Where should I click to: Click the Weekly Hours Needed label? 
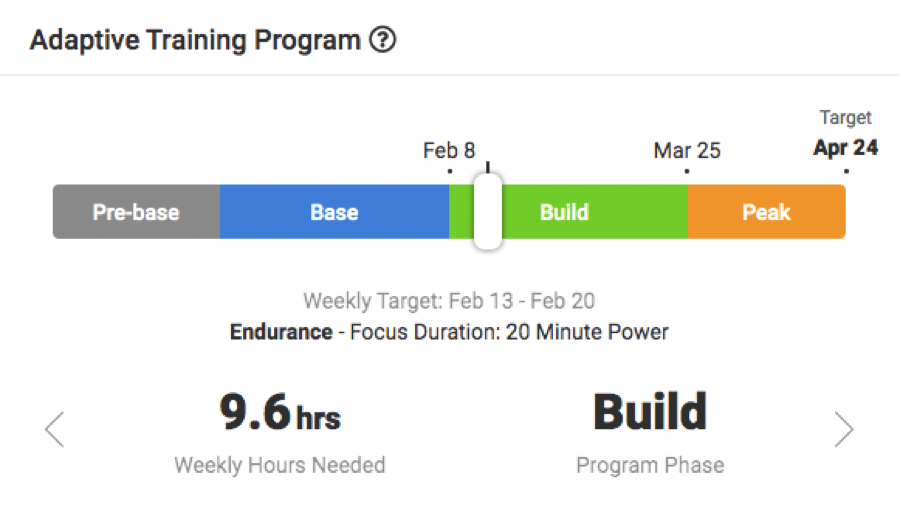pos(280,465)
